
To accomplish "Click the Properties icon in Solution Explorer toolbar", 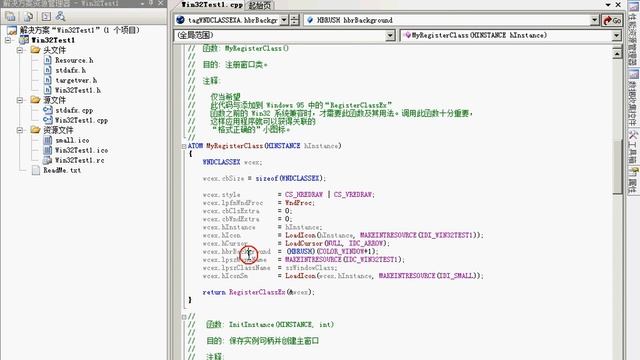I will click(x=10, y=16).
